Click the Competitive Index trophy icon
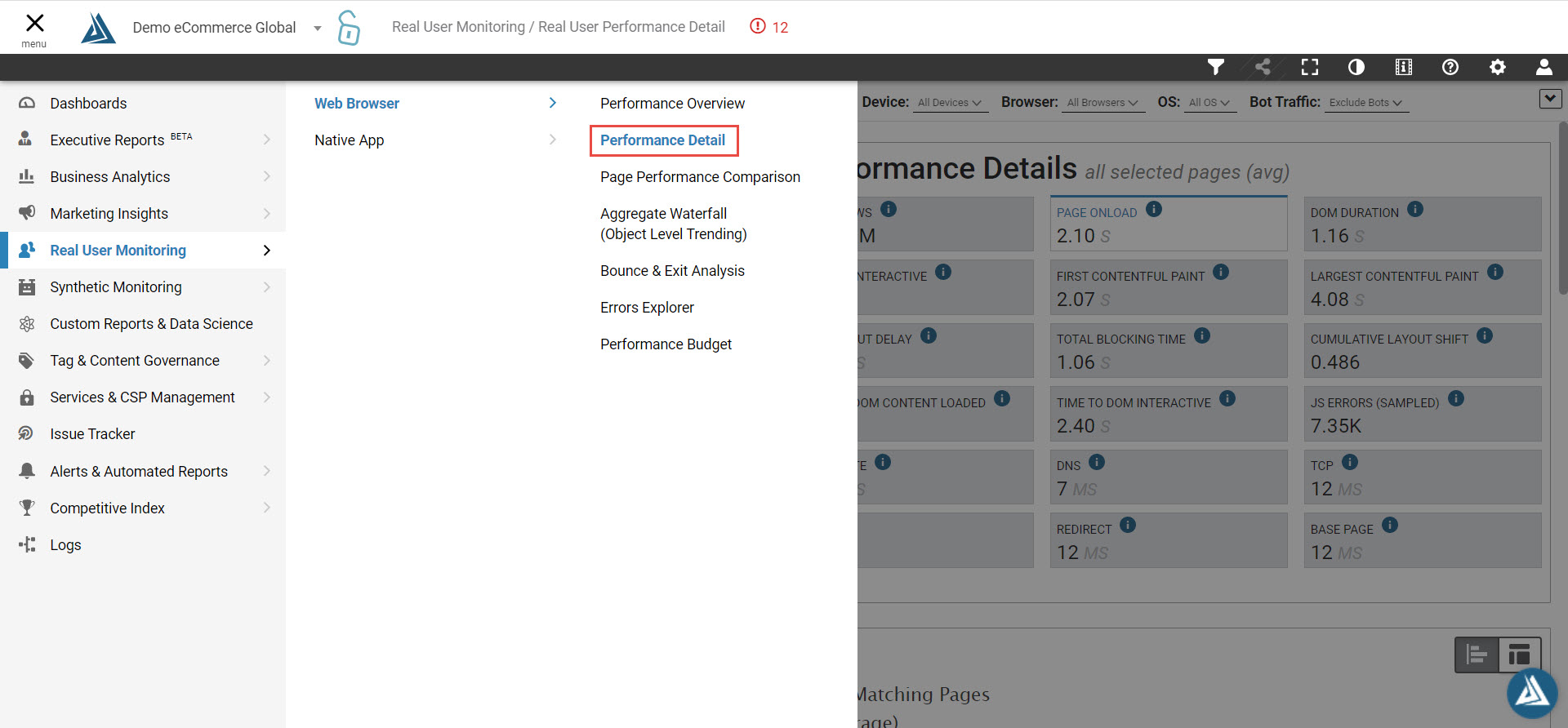 27,508
